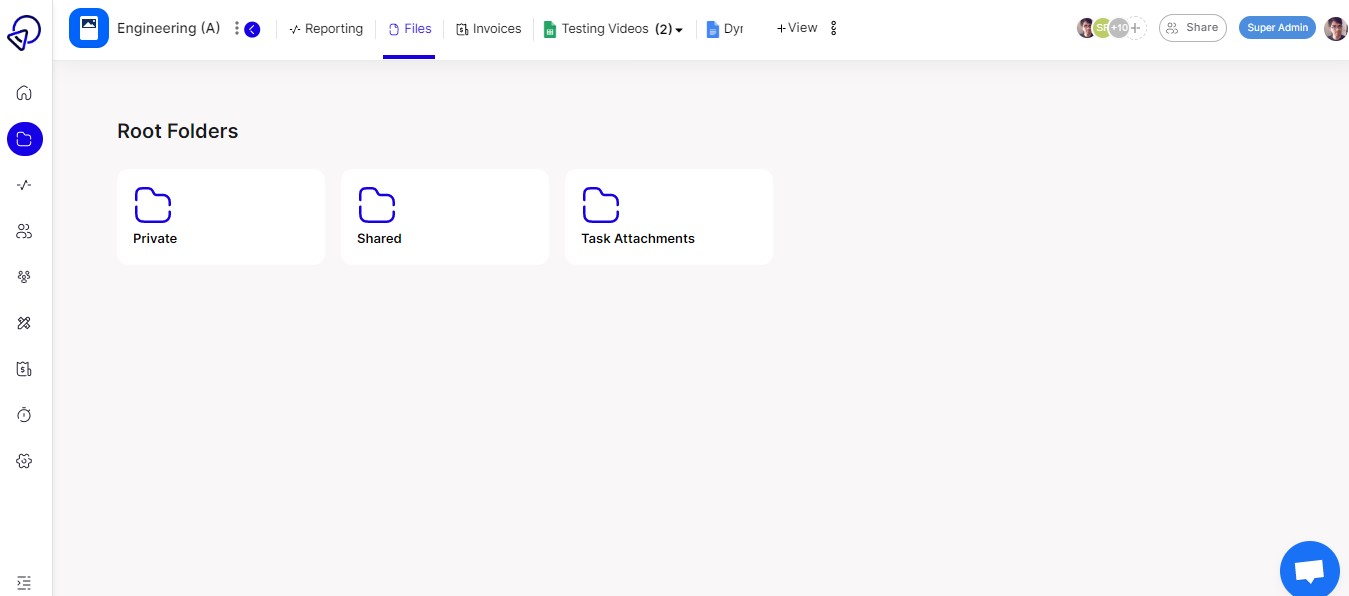The image size is (1349, 596).
Task: Click the Share button
Action: (x=1192, y=27)
